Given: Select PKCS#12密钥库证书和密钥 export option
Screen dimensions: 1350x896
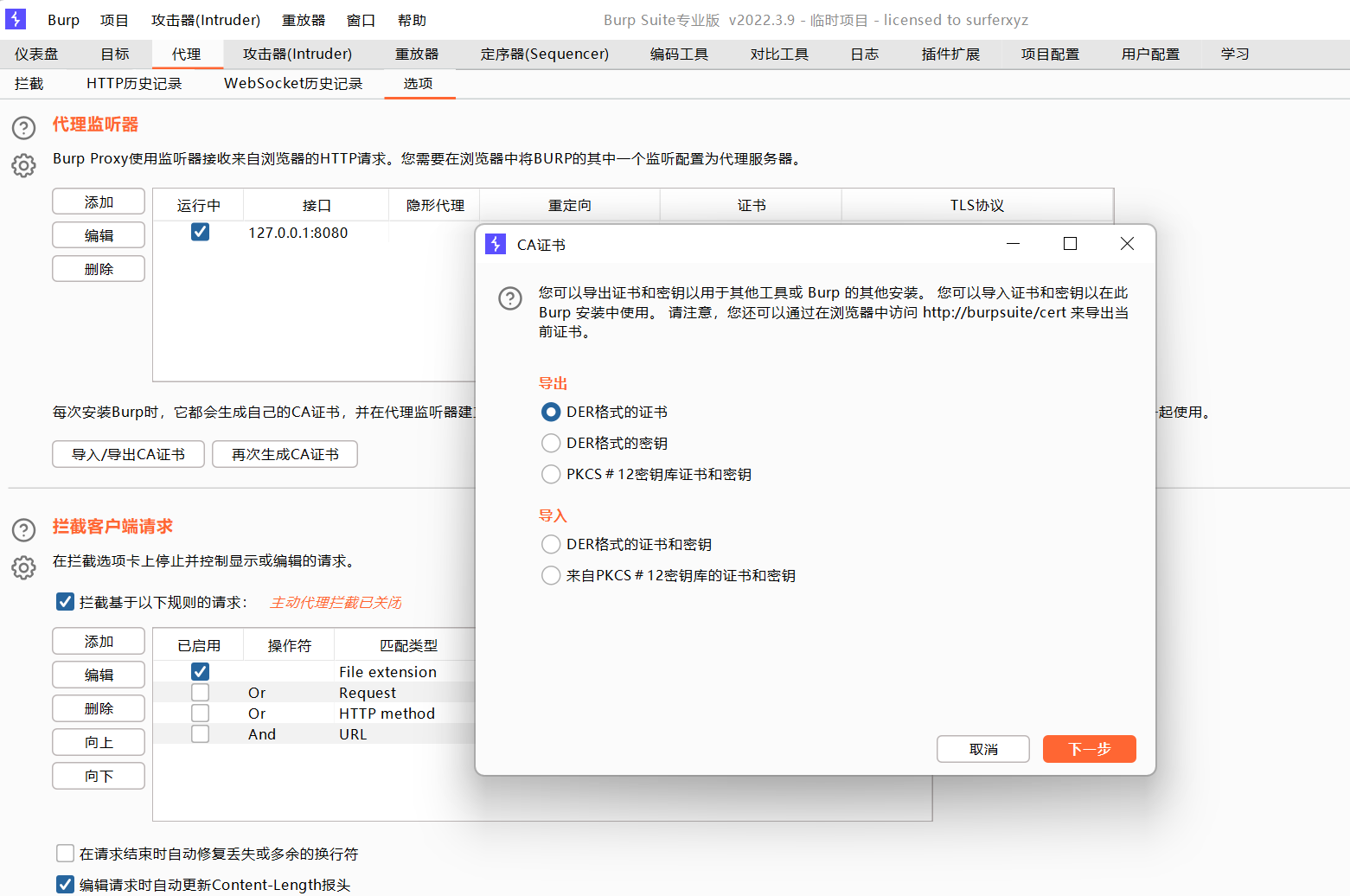Looking at the screenshot, I should point(551,474).
